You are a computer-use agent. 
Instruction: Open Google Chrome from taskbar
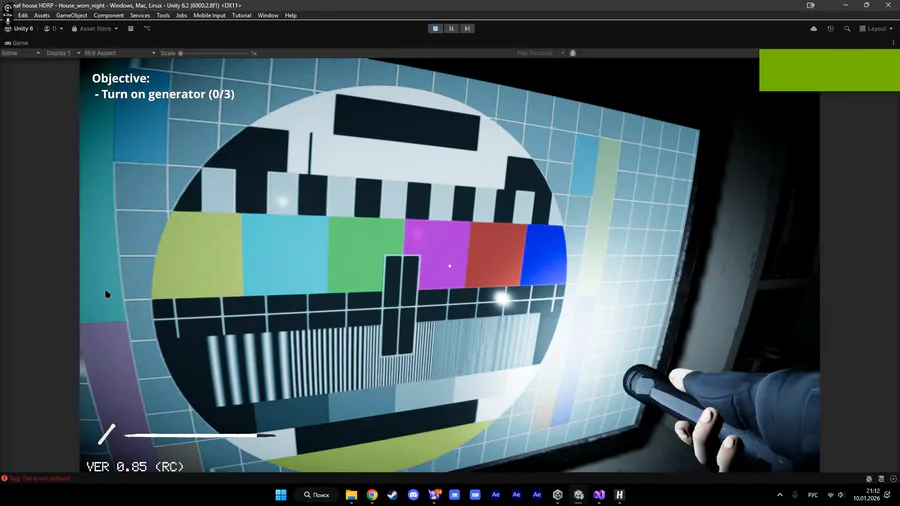pos(372,495)
